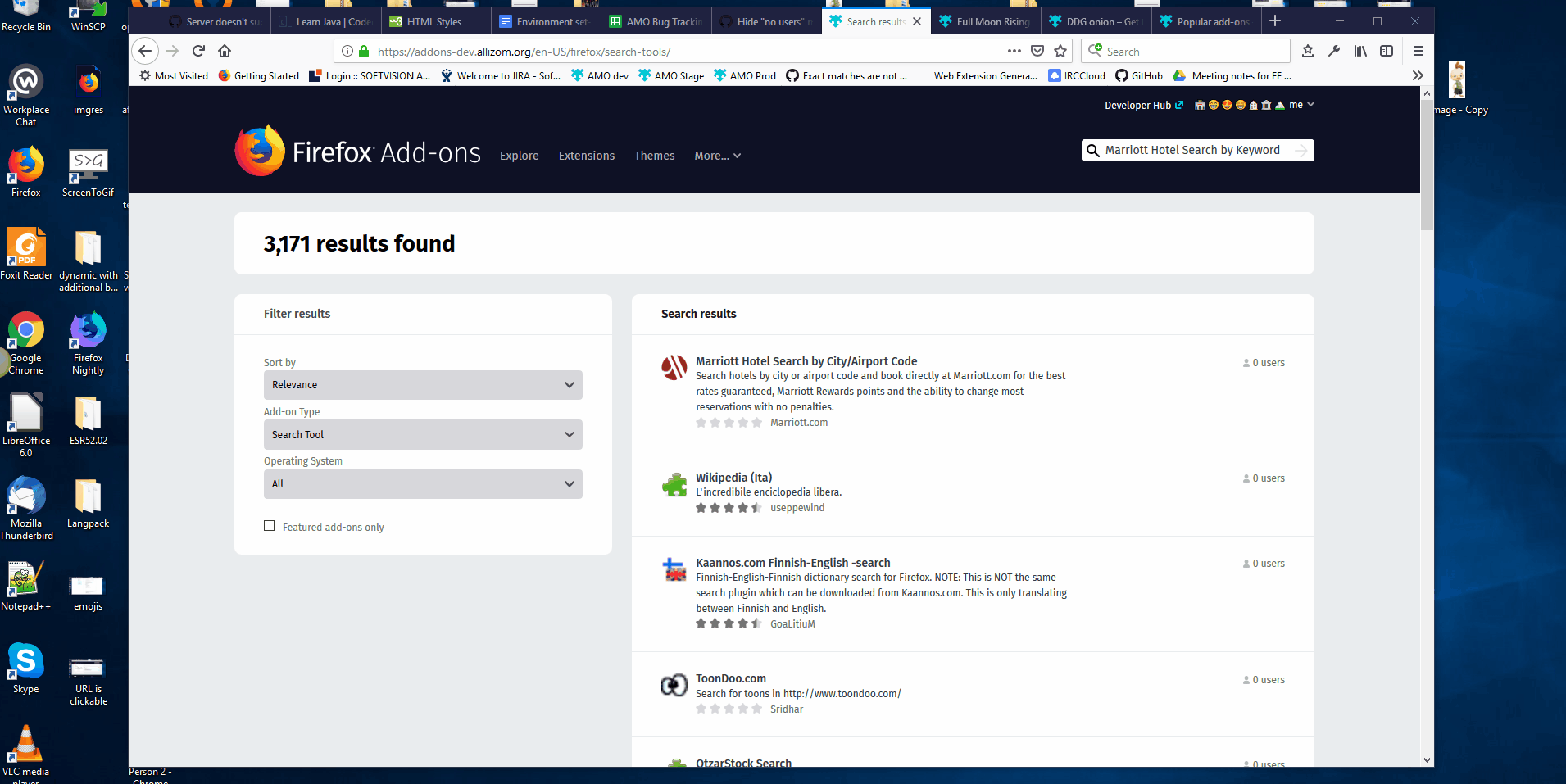Viewport: 1566px width, 784px height.
Task: Open the downloads toolbar icon
Action: coord(1308,51)
